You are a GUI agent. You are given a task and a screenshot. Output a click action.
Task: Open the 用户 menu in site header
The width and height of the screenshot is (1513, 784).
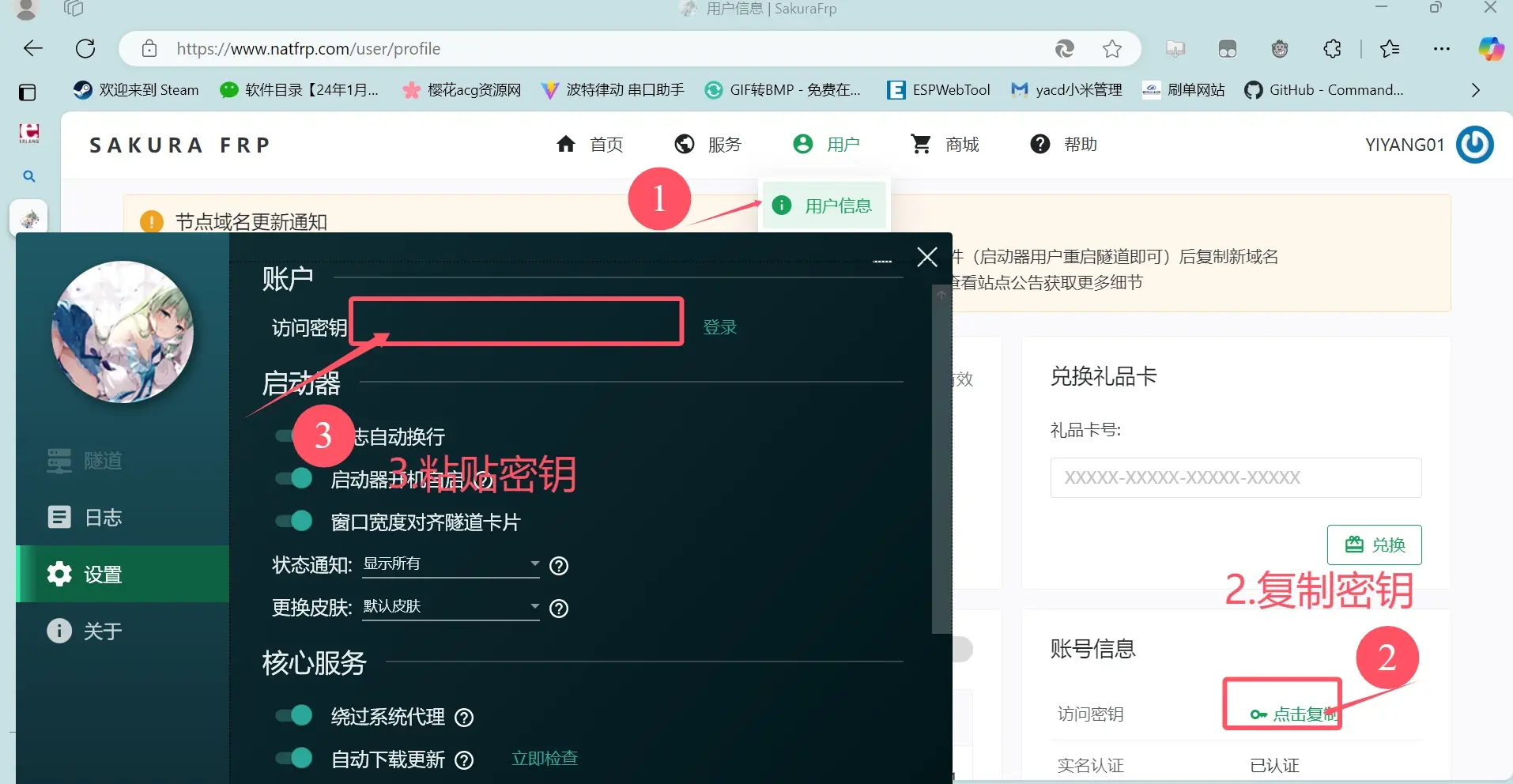coord(826,144)
